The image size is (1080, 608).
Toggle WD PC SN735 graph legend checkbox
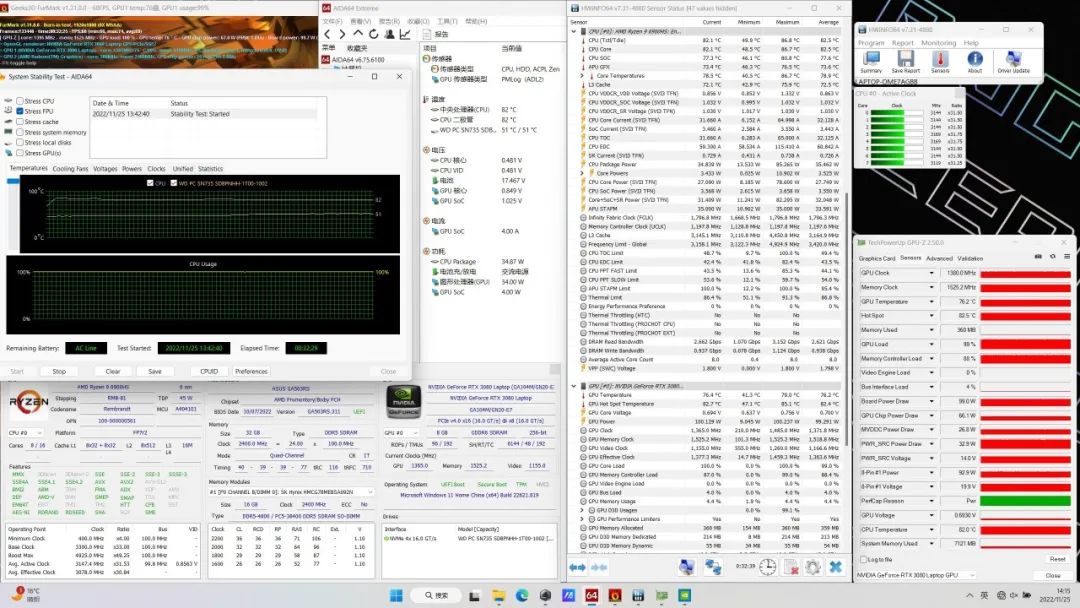click(174, 183)
